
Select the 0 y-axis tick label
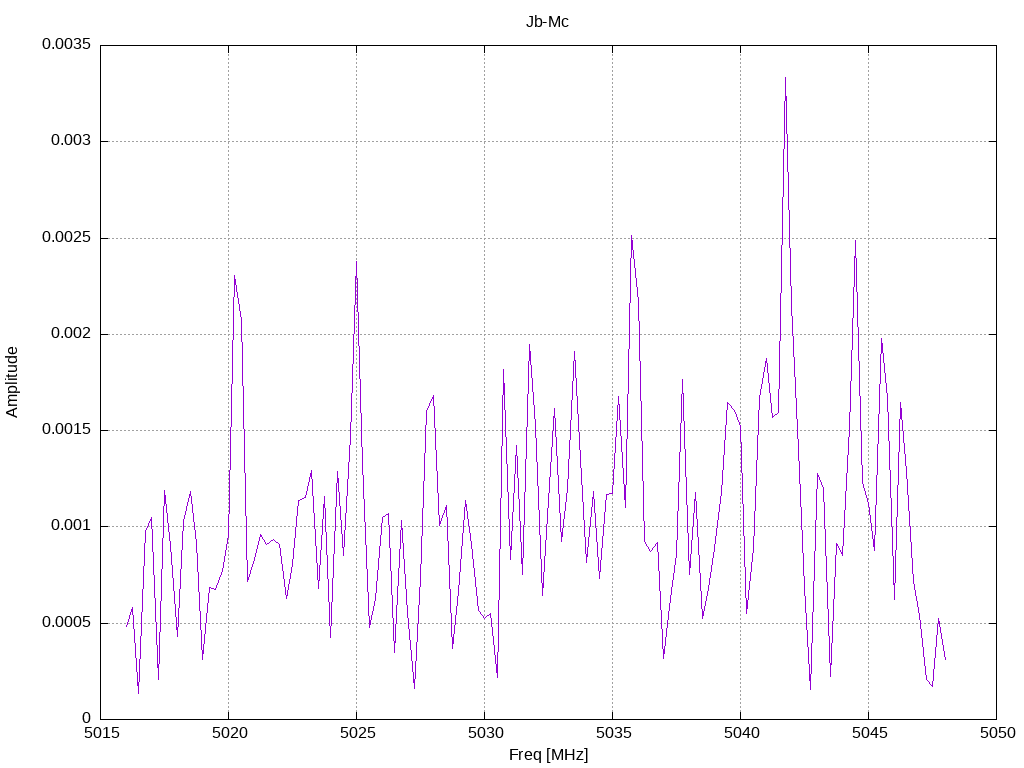click(87, 718)
